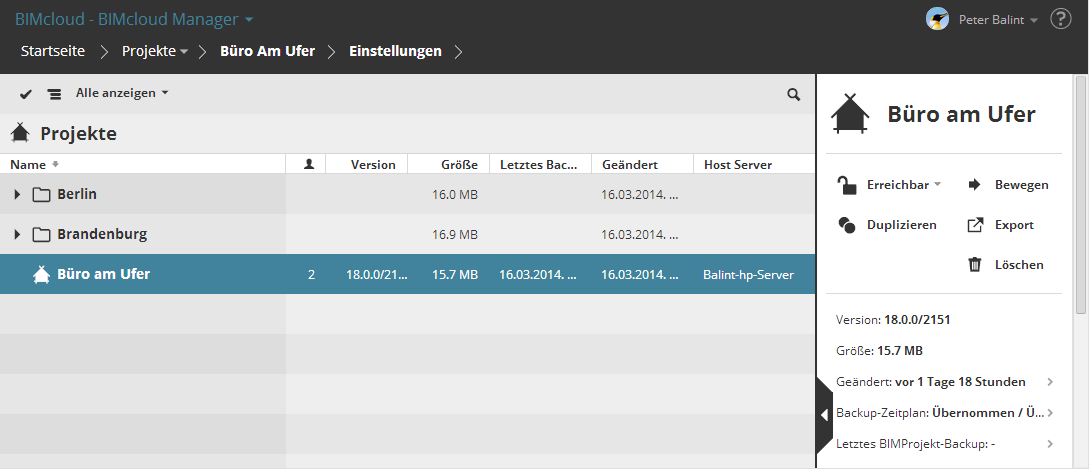Open the search magnifier icon
Viewport: 1089px width, 469px height.
pyautogui.click(x=794, y=94)
